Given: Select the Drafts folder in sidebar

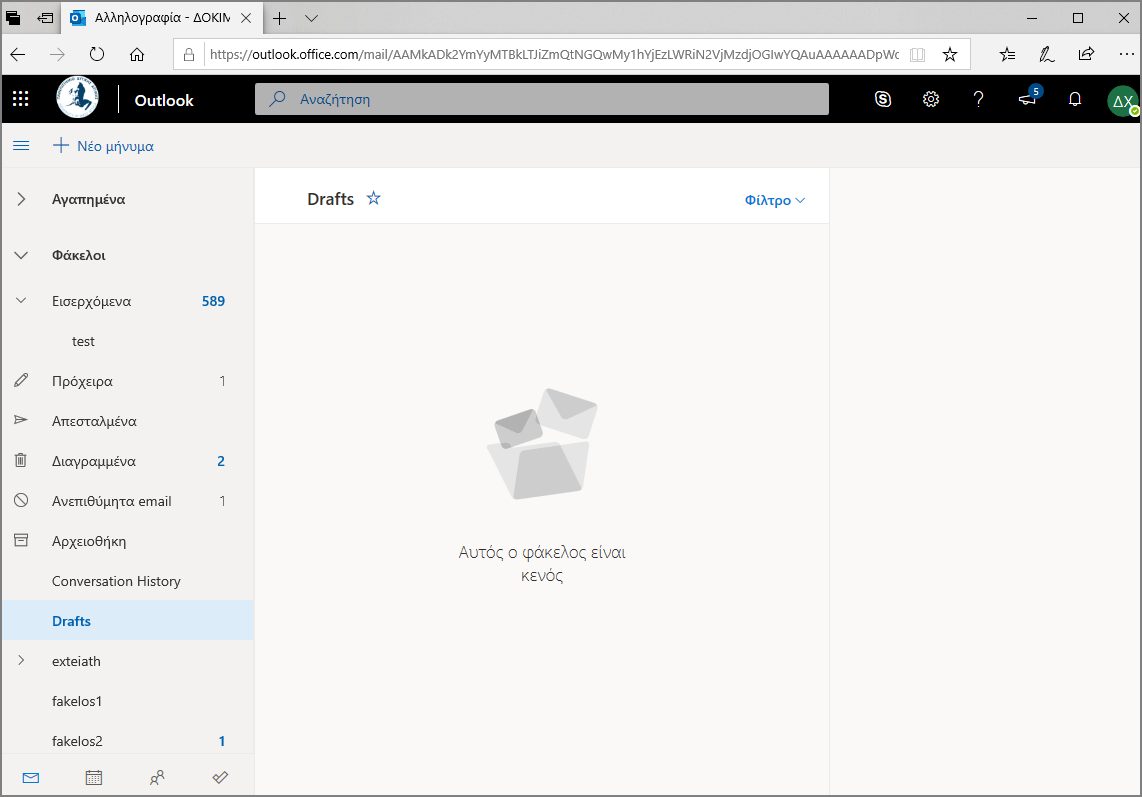Looking at the screenshot, I should (127, 621).
